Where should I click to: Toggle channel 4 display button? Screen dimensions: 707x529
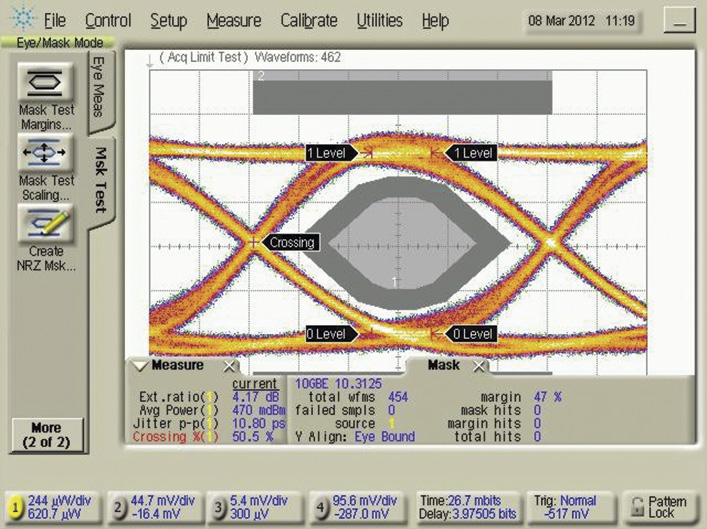pyautogui.click(x=316, y=507)
